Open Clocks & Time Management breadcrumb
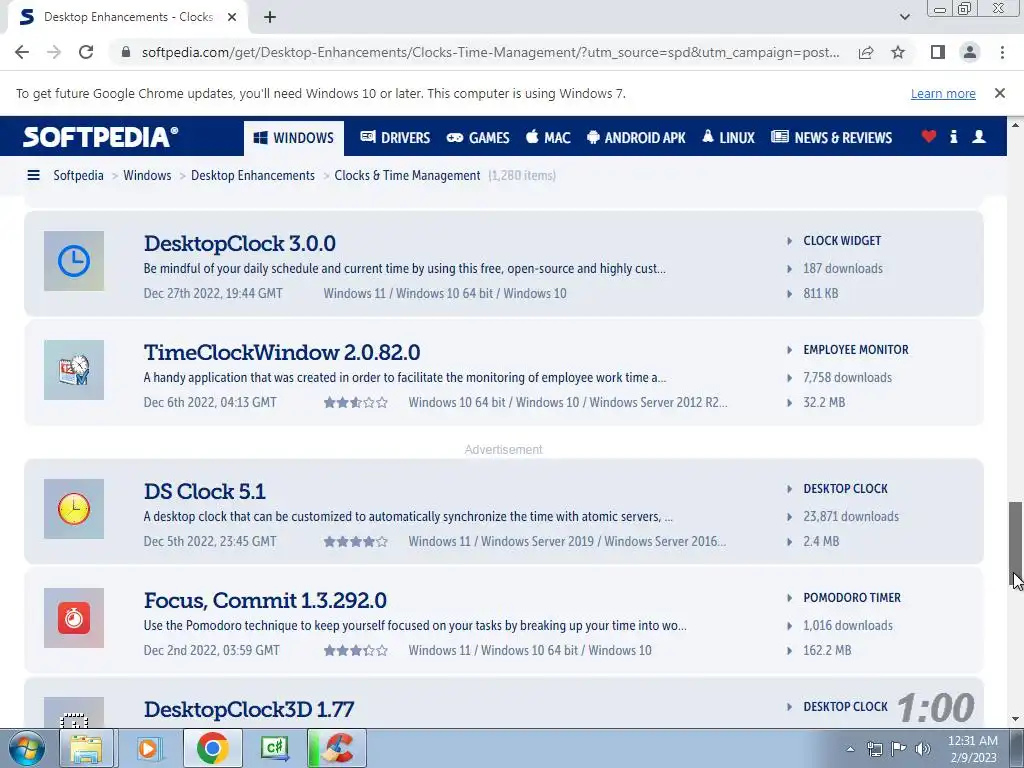The image size is (1024, 768). (x=408, y=175)
